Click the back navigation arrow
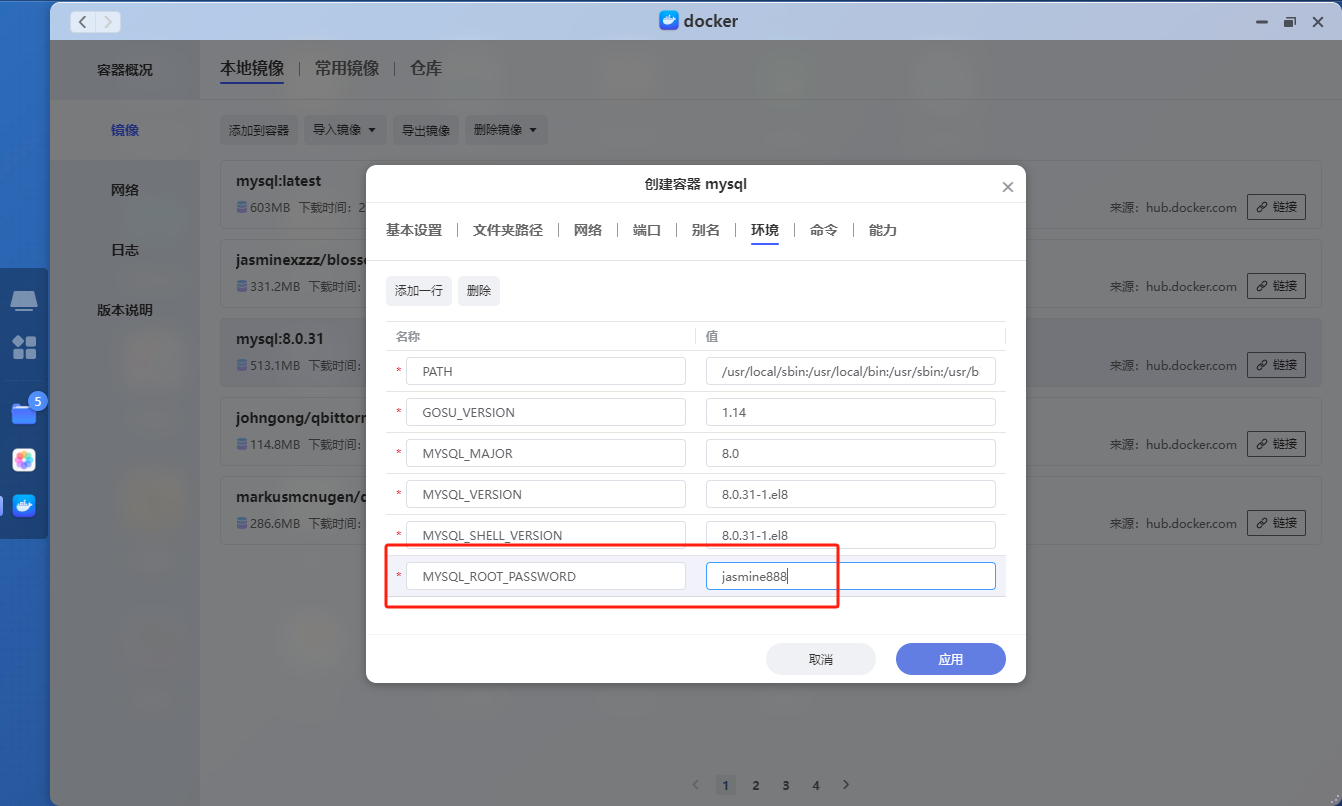Viewport: 1342px width, 806px height. (83, 21)
